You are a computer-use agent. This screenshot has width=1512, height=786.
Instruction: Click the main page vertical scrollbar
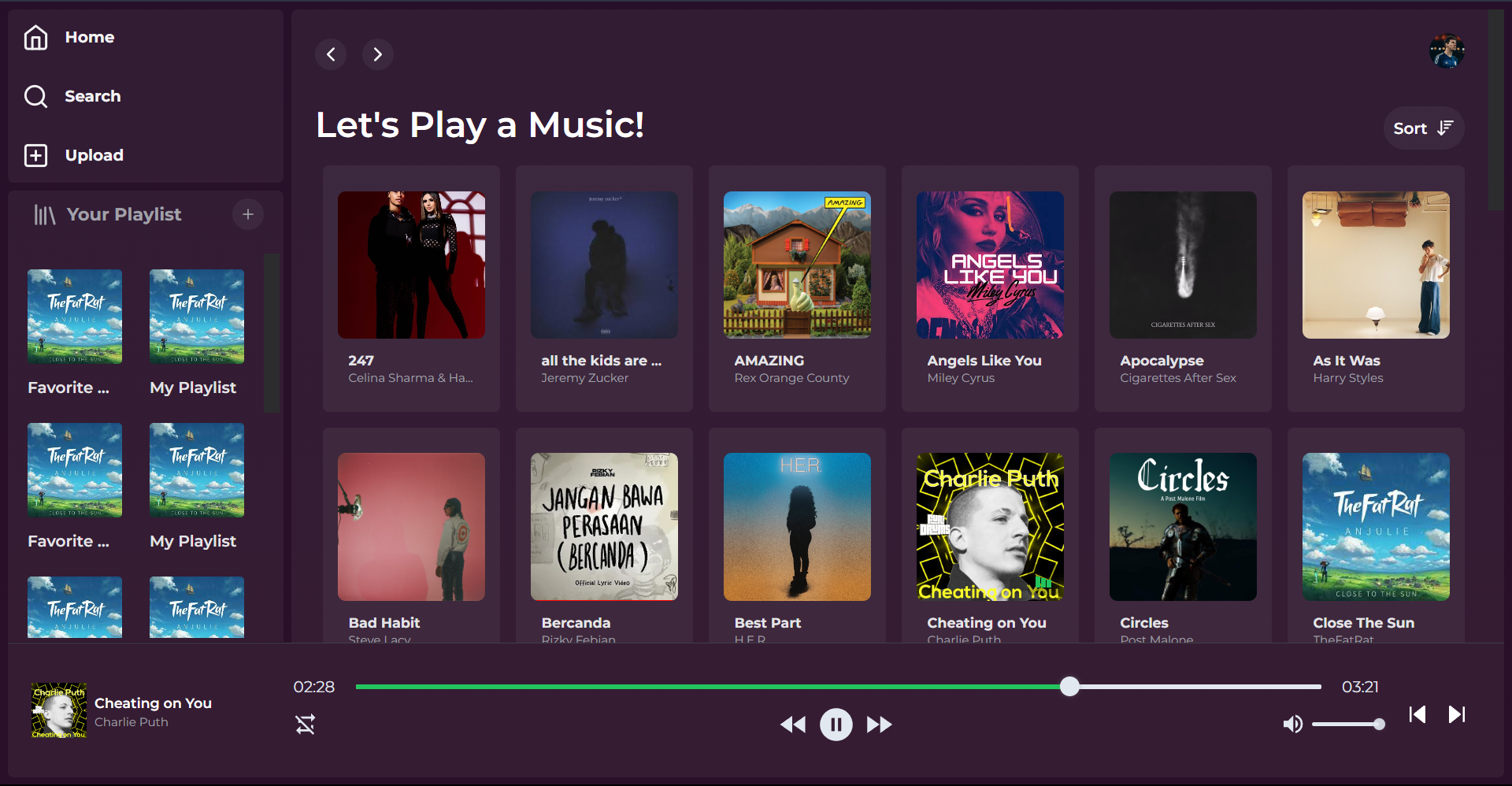pos(1495,110)
